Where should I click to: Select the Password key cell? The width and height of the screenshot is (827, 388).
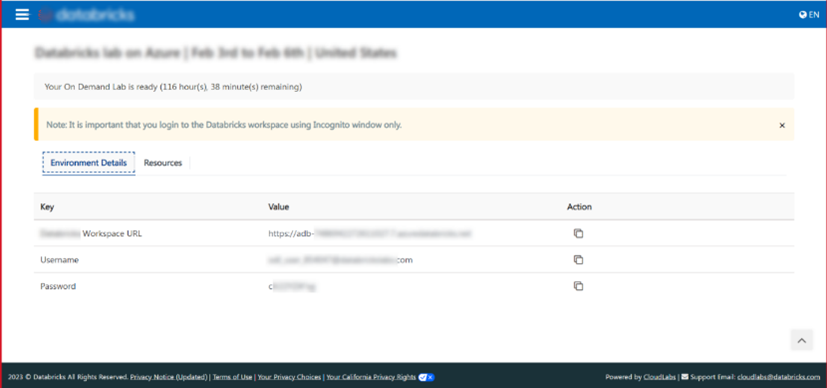[58, 286]
